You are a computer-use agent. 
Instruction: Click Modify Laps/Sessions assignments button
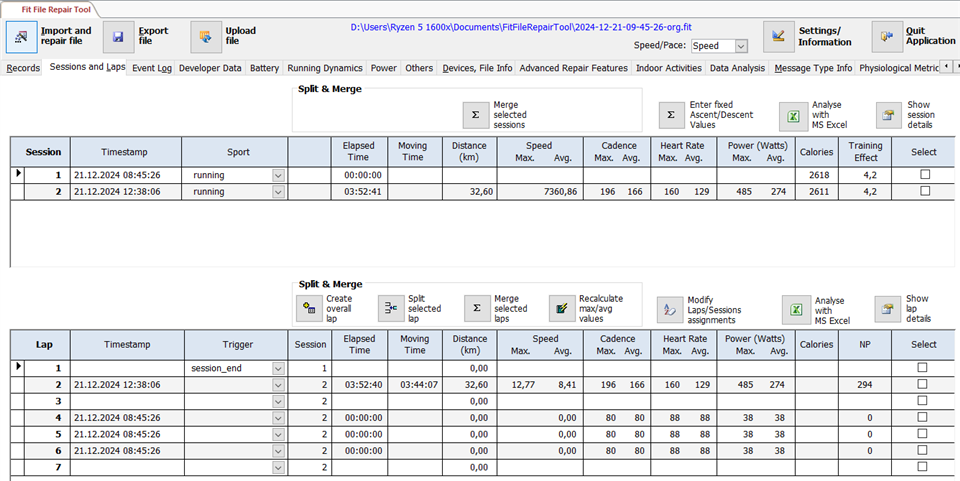point(670,310)
